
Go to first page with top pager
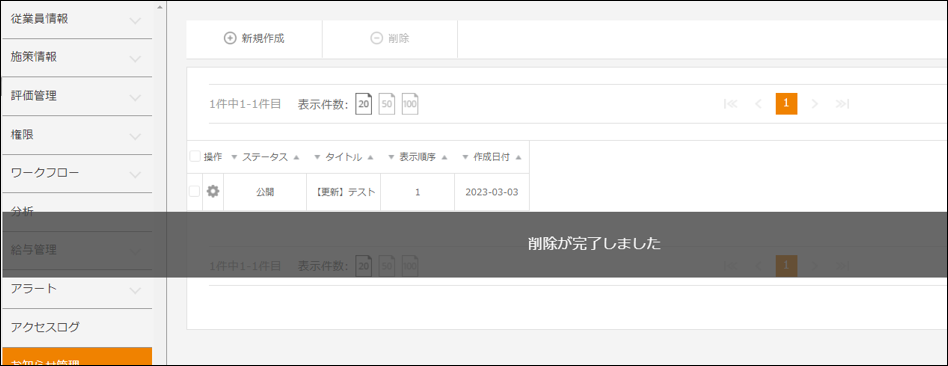[x=730, y=104]
